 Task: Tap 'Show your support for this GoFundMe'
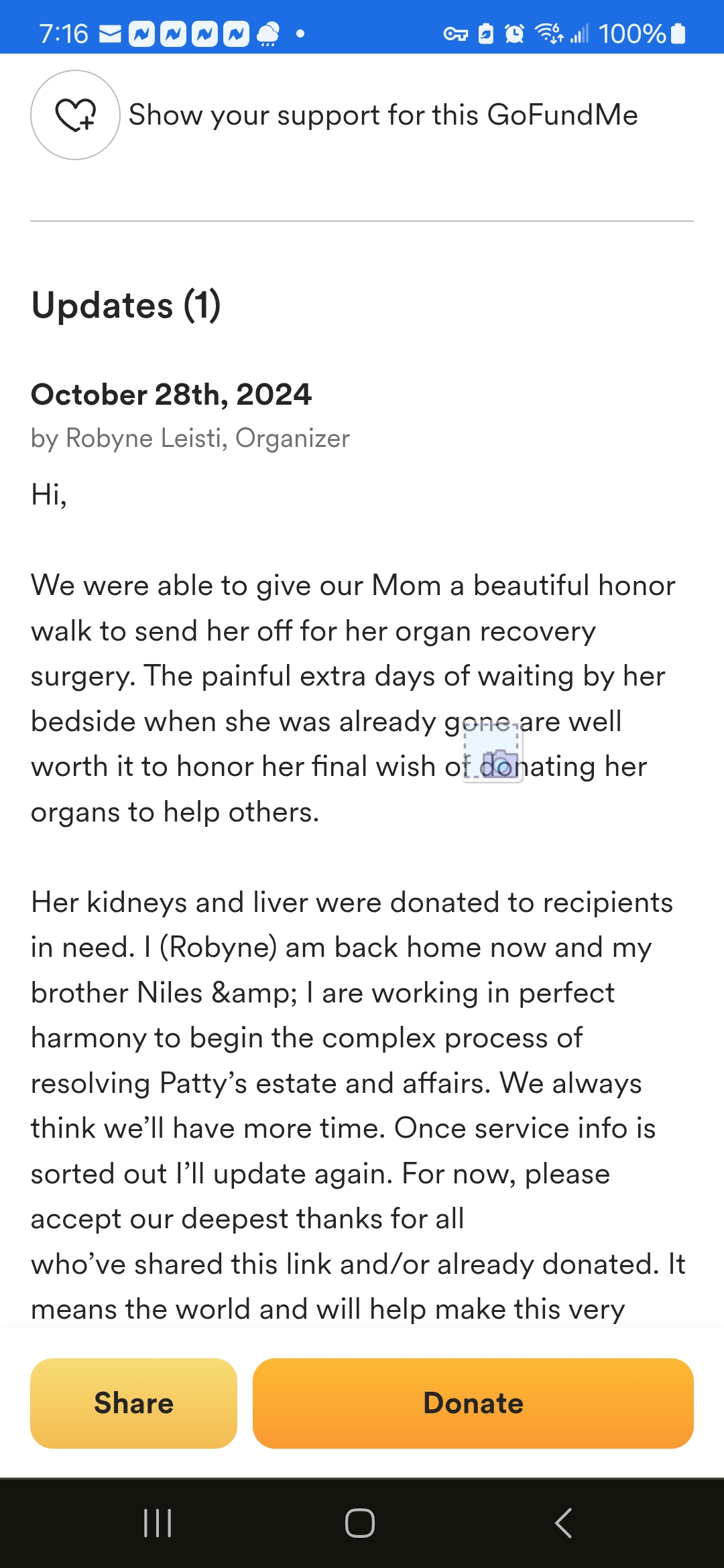[383, 115]
